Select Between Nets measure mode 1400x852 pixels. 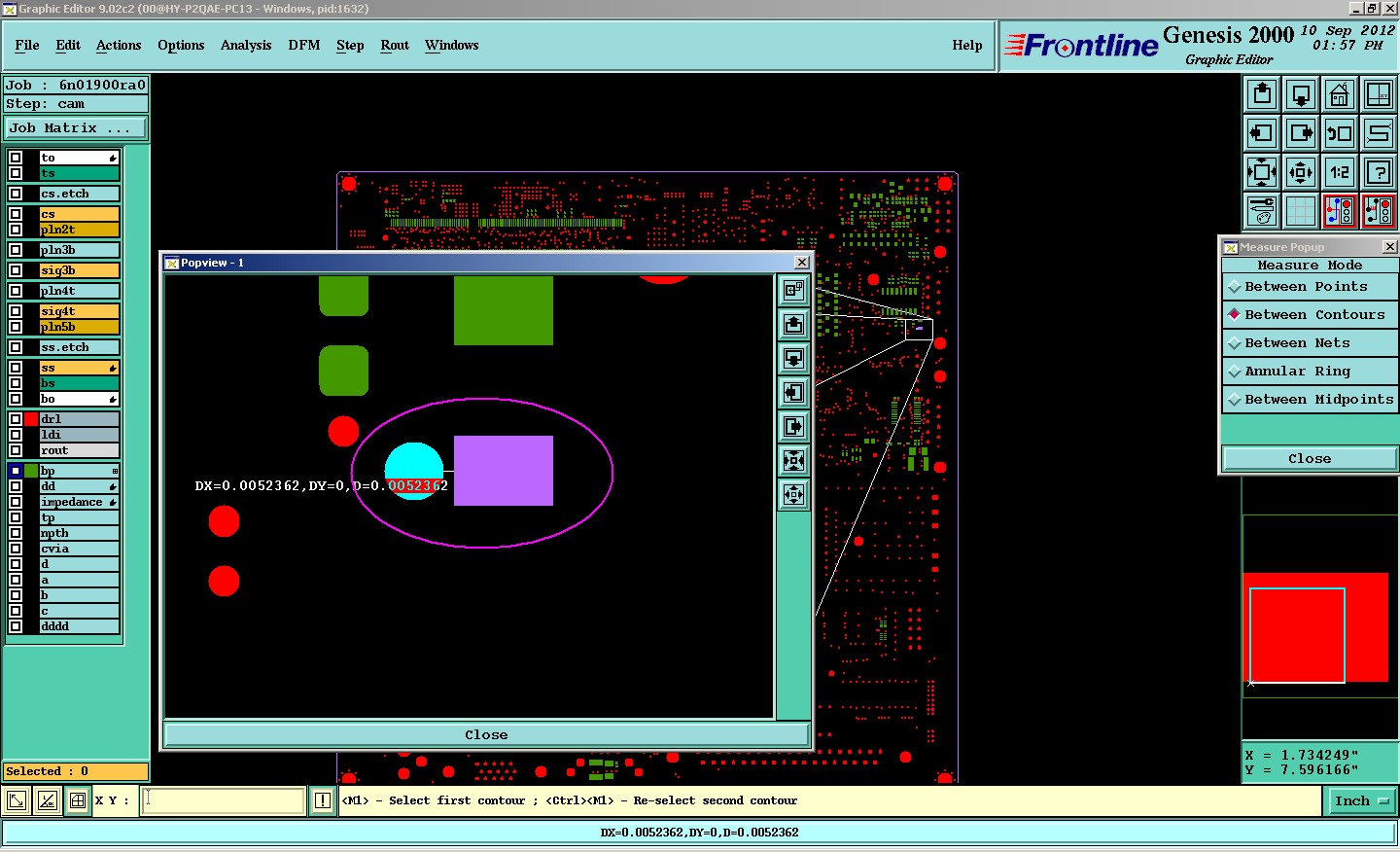click(1310, 343)
